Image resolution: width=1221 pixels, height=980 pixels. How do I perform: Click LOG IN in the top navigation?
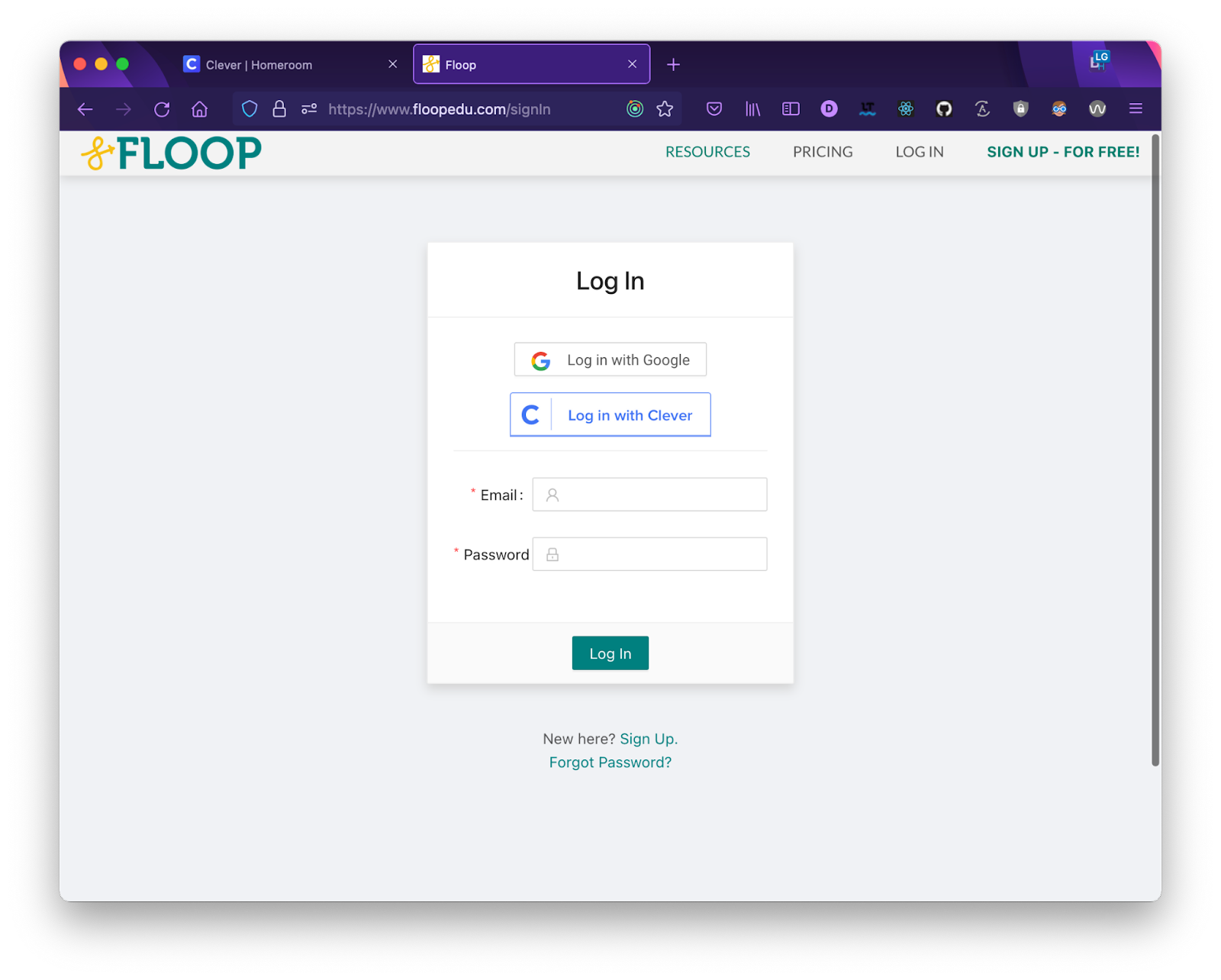pyautogui.click(x=920, y=152)
